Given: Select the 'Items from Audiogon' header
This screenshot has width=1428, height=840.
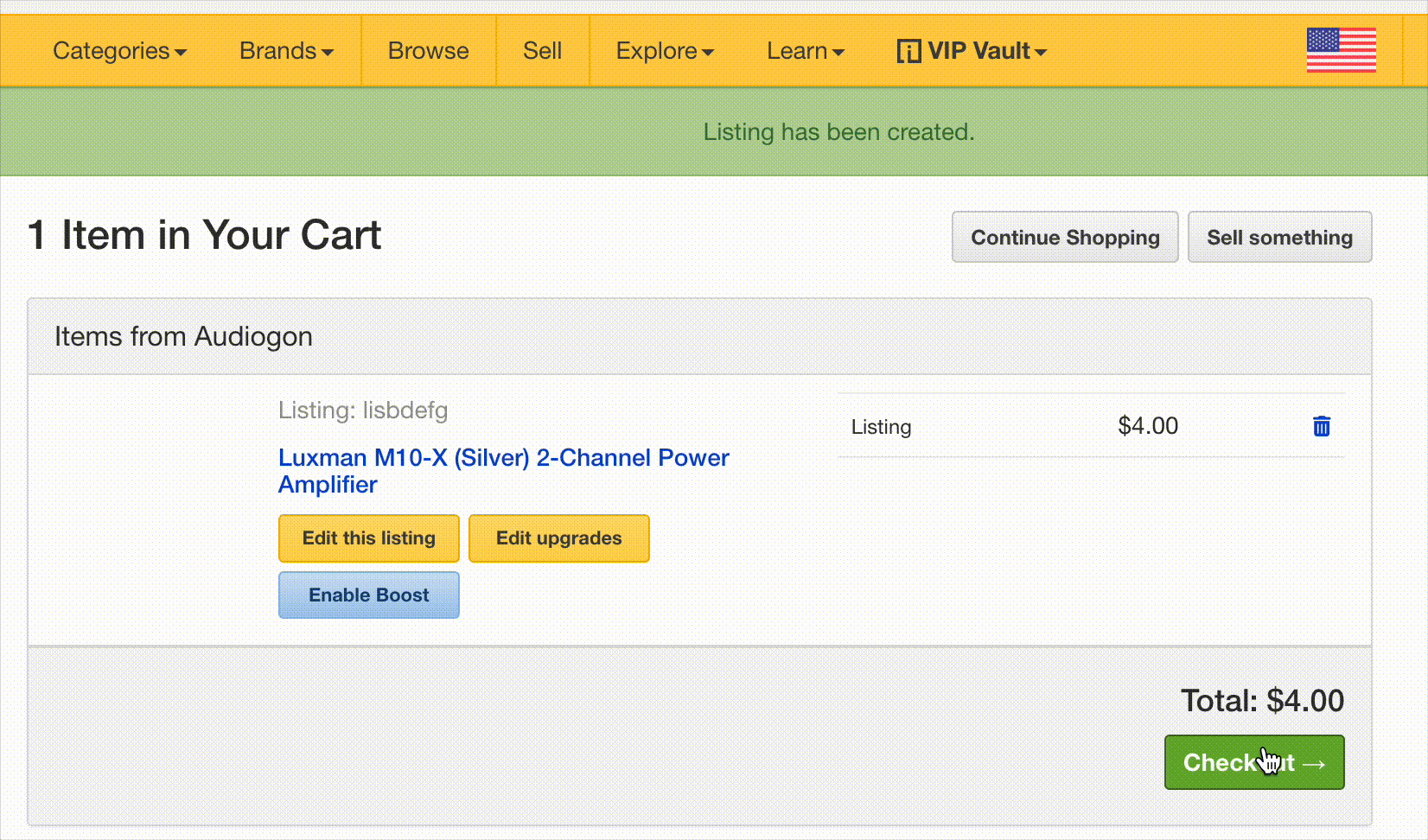Looking at the screenshot, I should 183,336.
